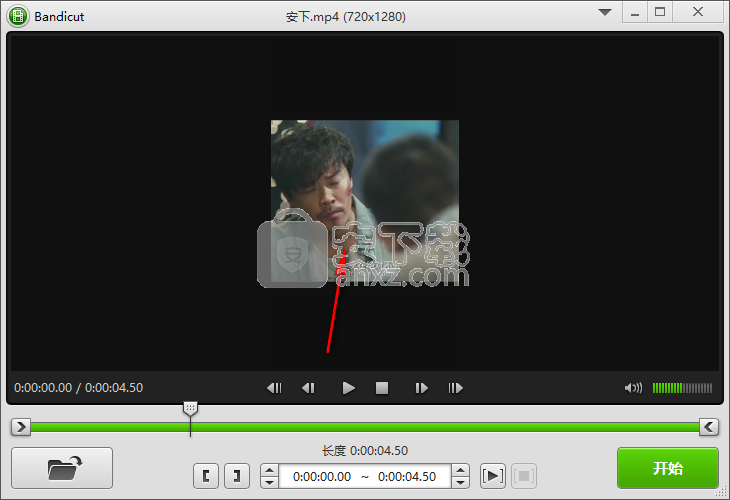Click the green 开始 button
730x500 pixels.
667,468
